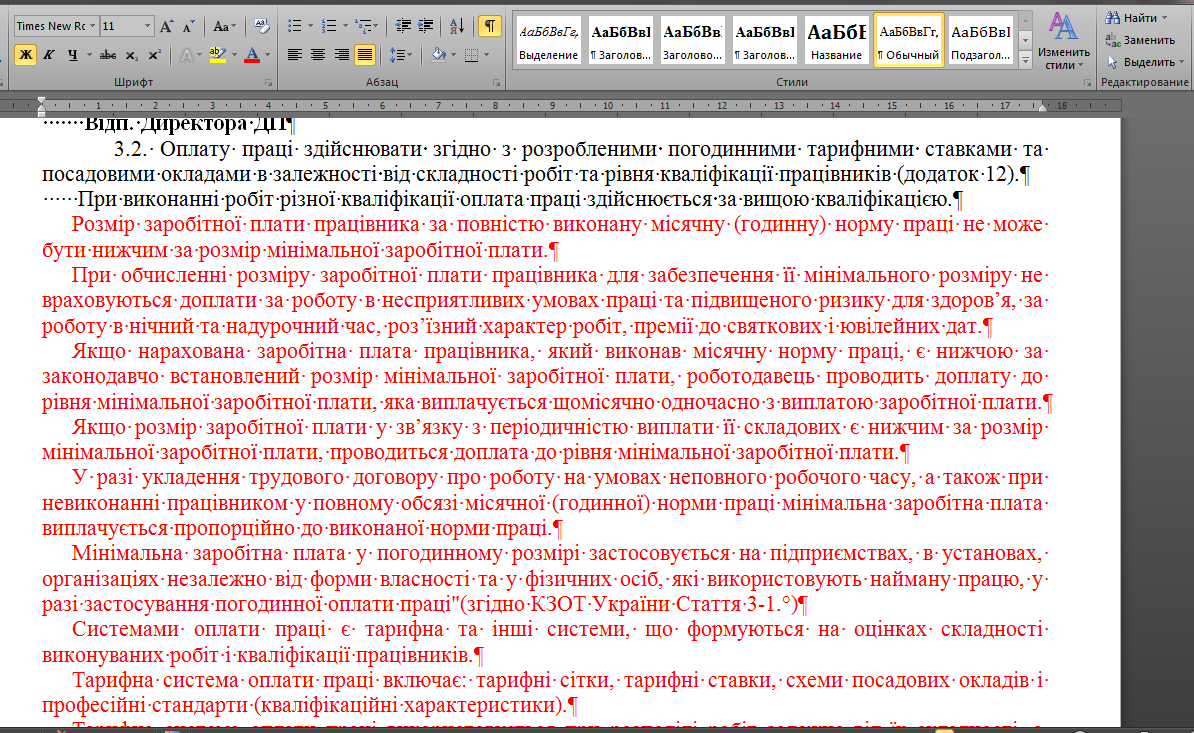The height and width of the screenshot is (733, 1194).
Task: Click the Sort A-Z icon
Action: (x=457, y=27)
